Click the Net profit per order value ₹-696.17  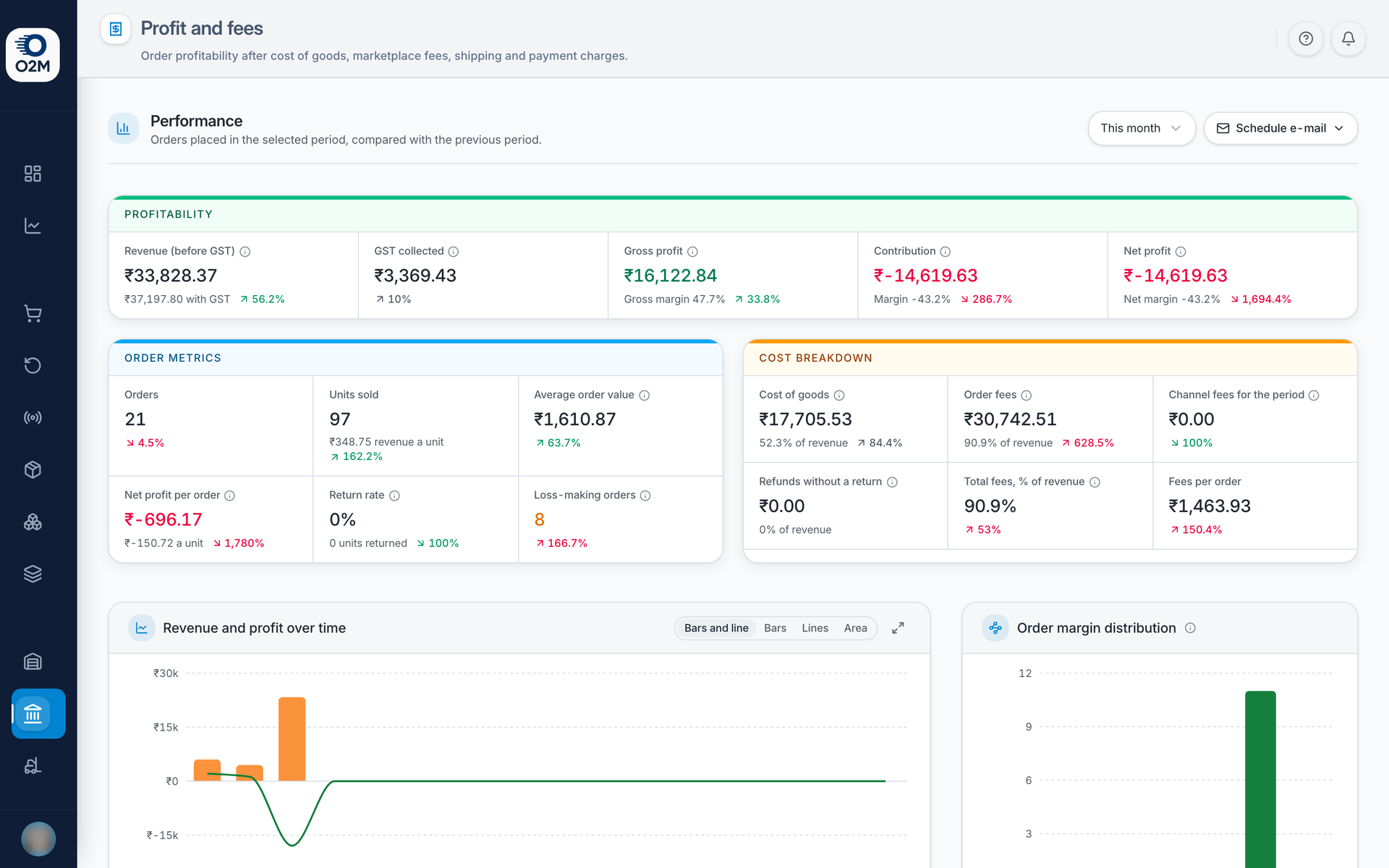[x=163, y=519]
